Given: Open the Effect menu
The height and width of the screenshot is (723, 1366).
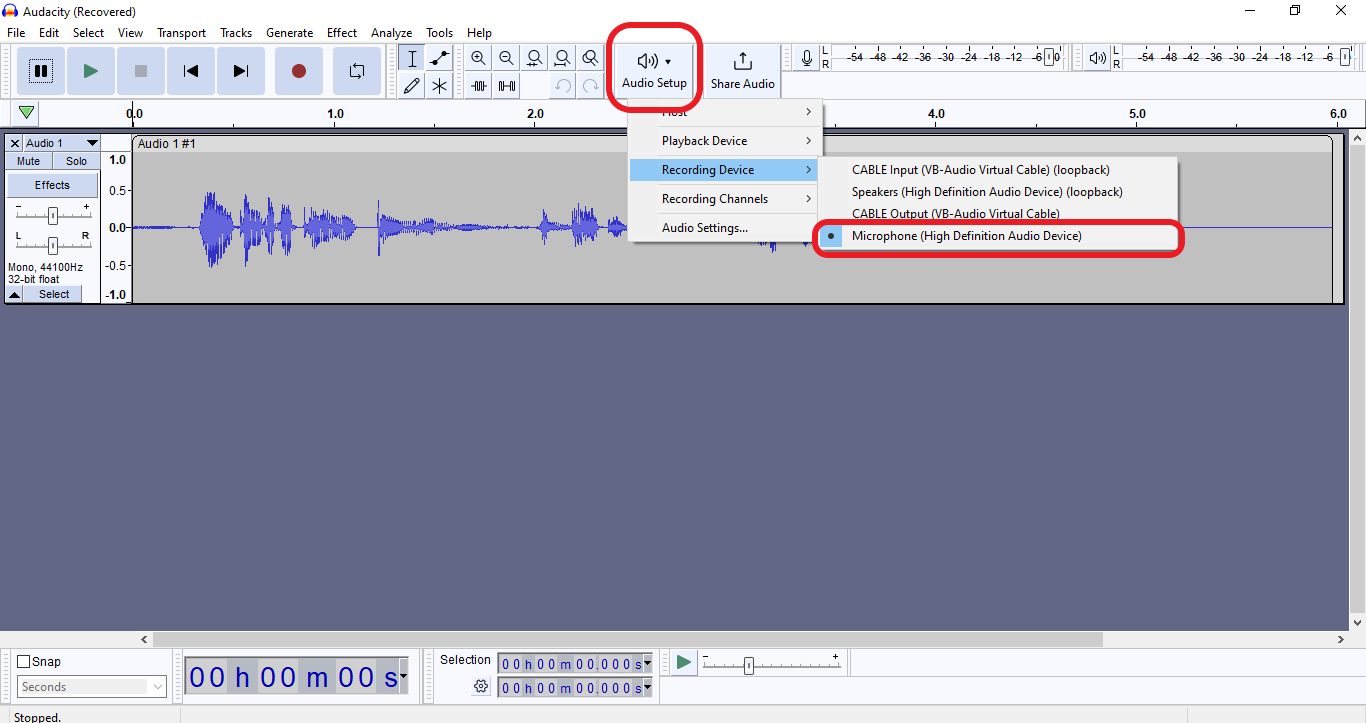Looking at the screenshot, I should 342,33.
